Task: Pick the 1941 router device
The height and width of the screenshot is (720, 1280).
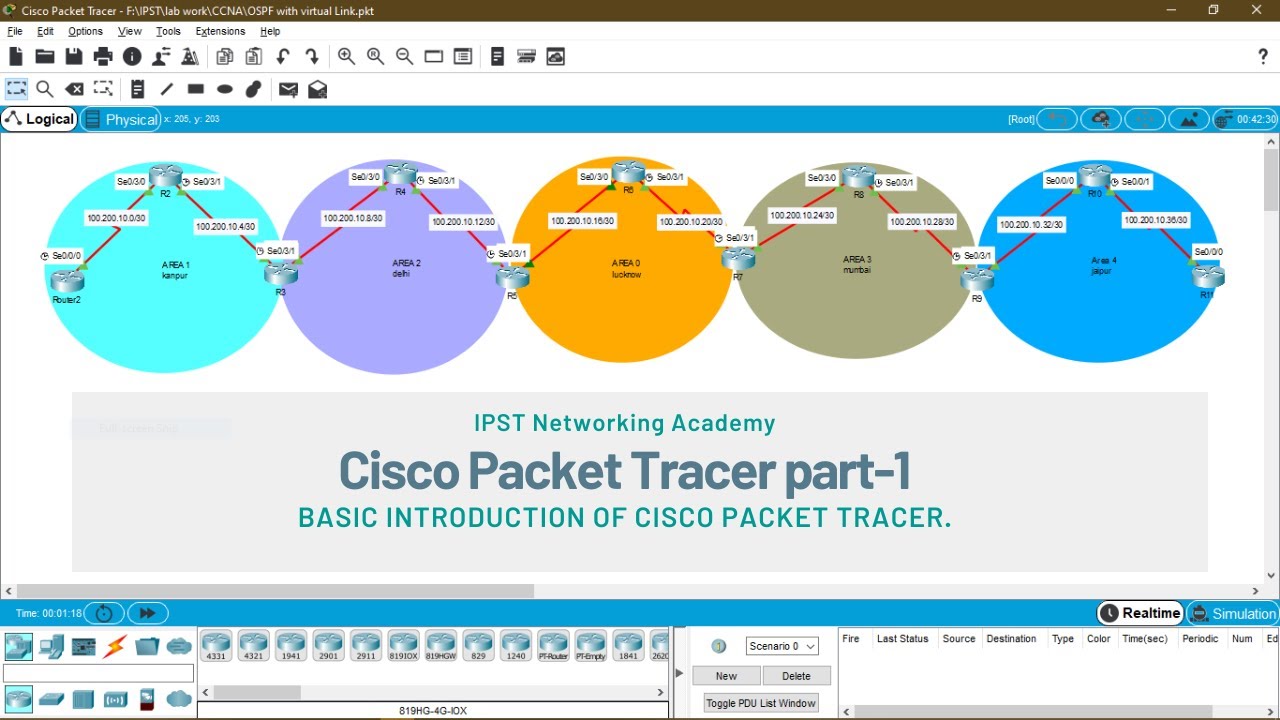Action: pyautogui.click(x=291, y=646)
